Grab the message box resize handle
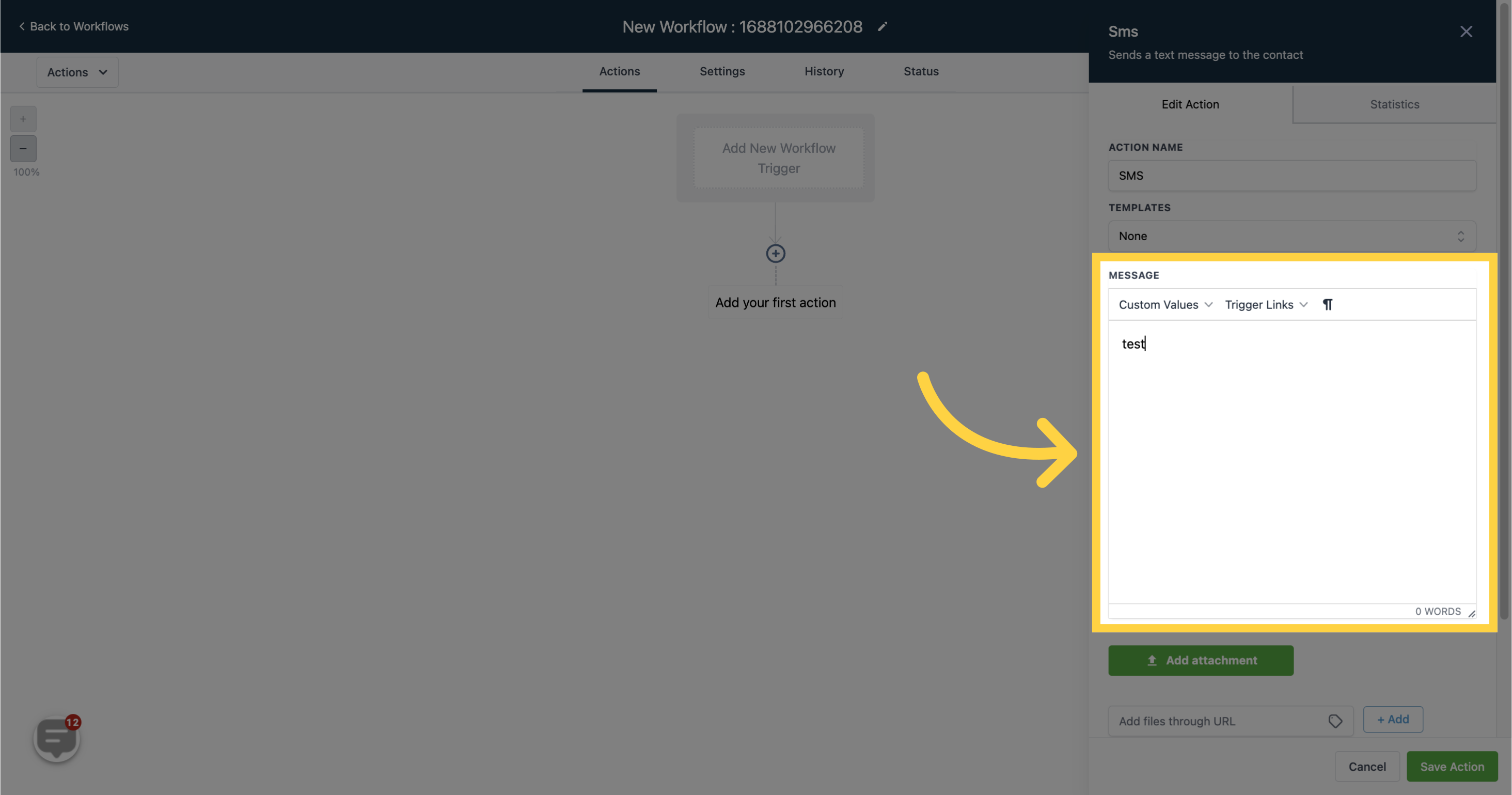Screen dimensions: 1512x795 [1472, 614]
